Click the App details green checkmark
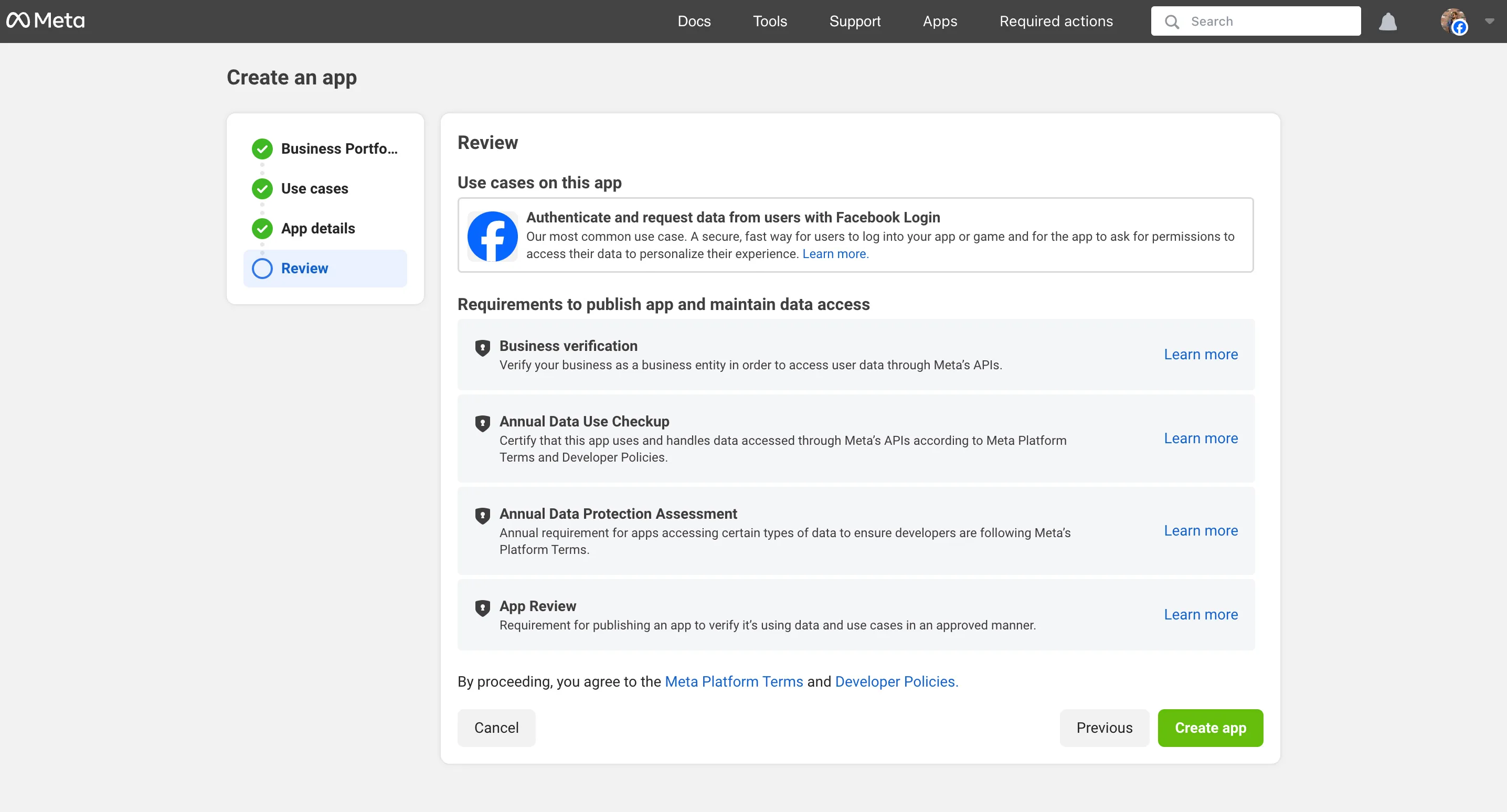Viewport: 1507px width, 812px height. pos(262,228)
